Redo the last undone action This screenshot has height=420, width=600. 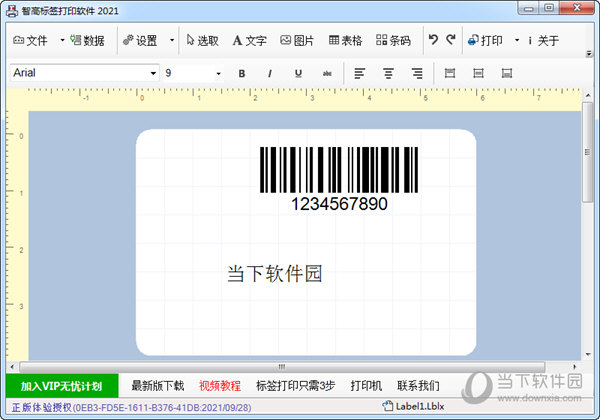(451, 39)
